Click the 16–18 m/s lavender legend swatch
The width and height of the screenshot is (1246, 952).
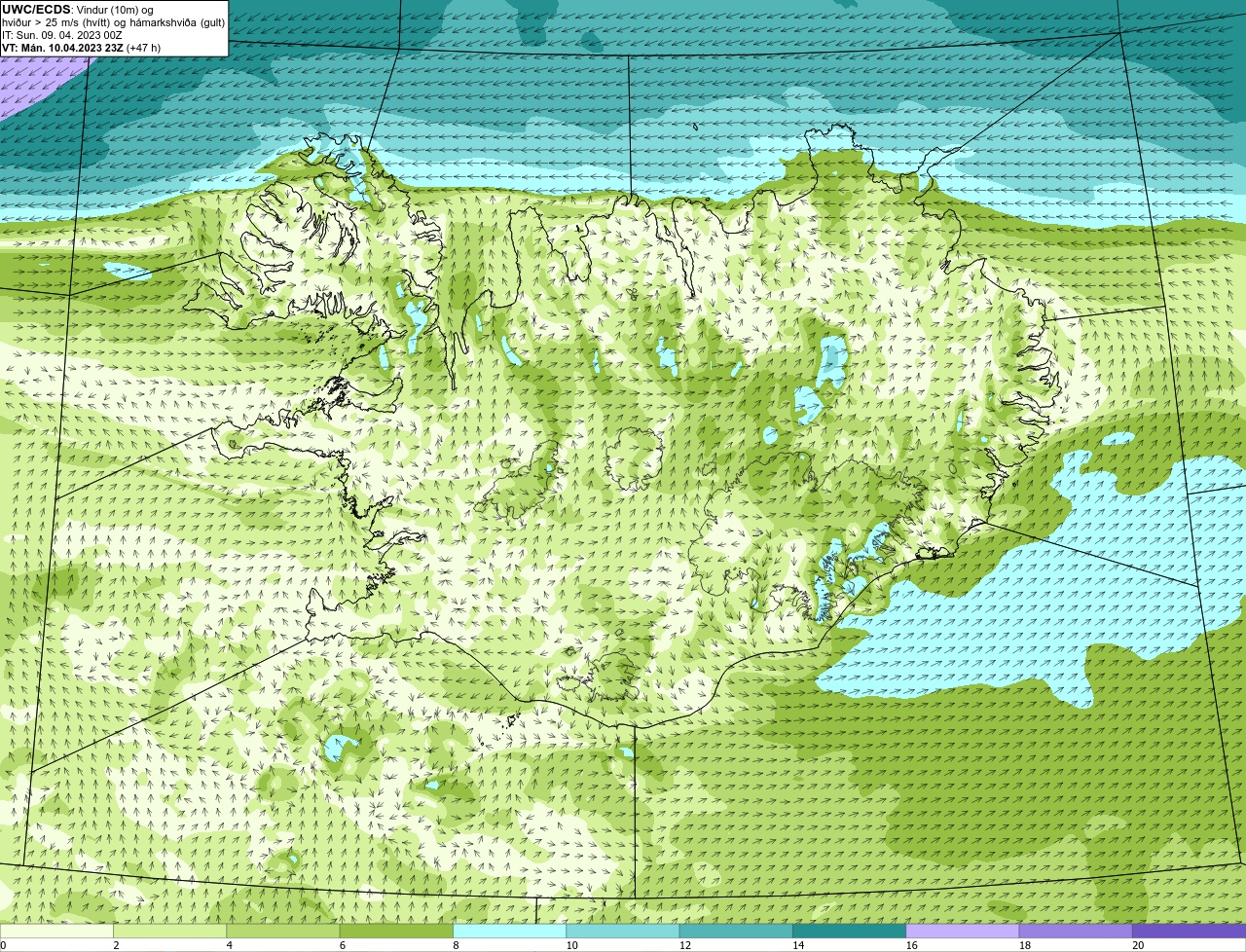click(963, 932)
